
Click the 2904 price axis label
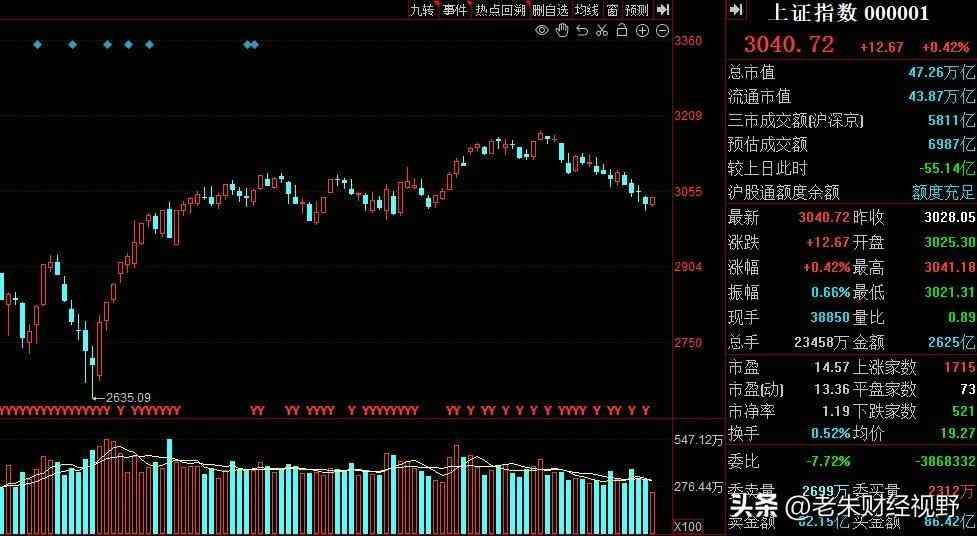pos(688,267)
